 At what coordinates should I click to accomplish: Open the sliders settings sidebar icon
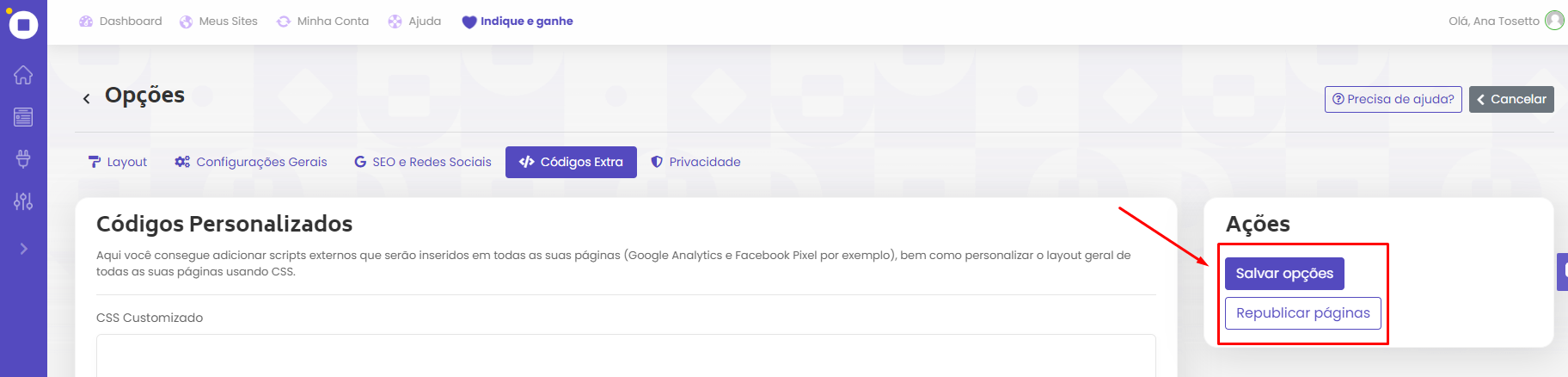point(23,201)
